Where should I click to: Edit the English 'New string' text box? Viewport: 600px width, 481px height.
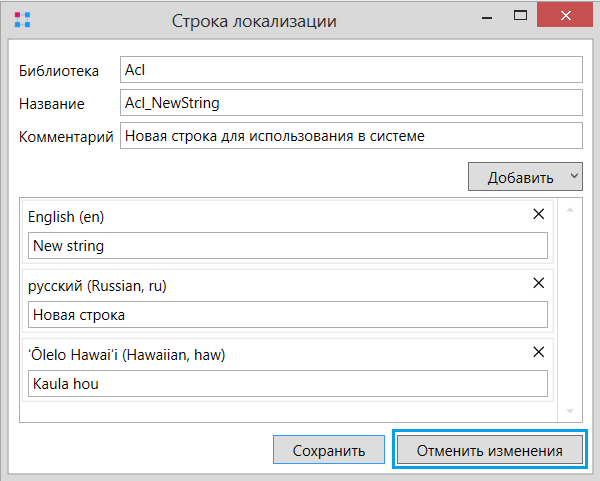[288, 246]
